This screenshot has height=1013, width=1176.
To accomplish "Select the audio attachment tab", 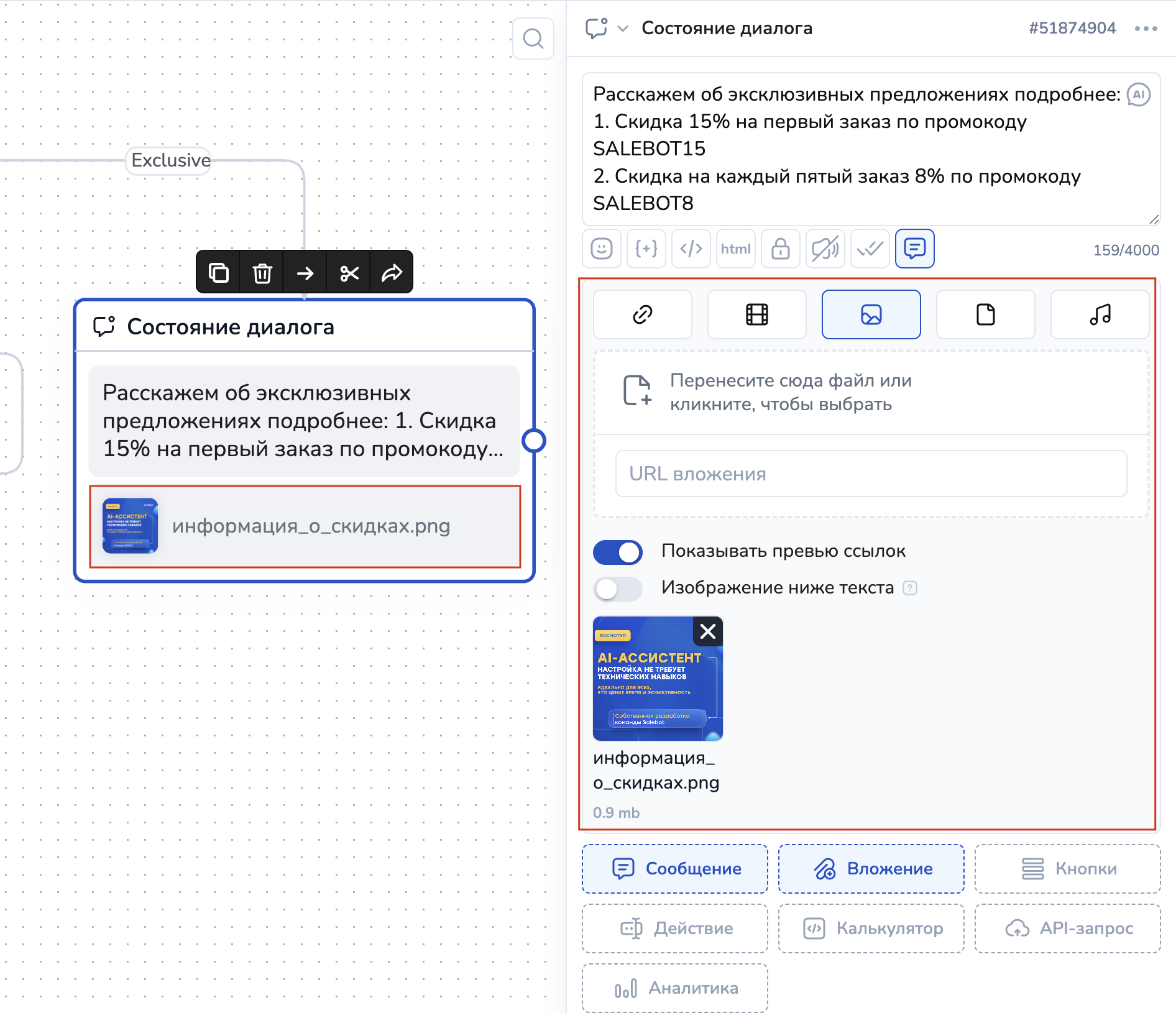I will pyautogui.click(x=1100, y=314).
